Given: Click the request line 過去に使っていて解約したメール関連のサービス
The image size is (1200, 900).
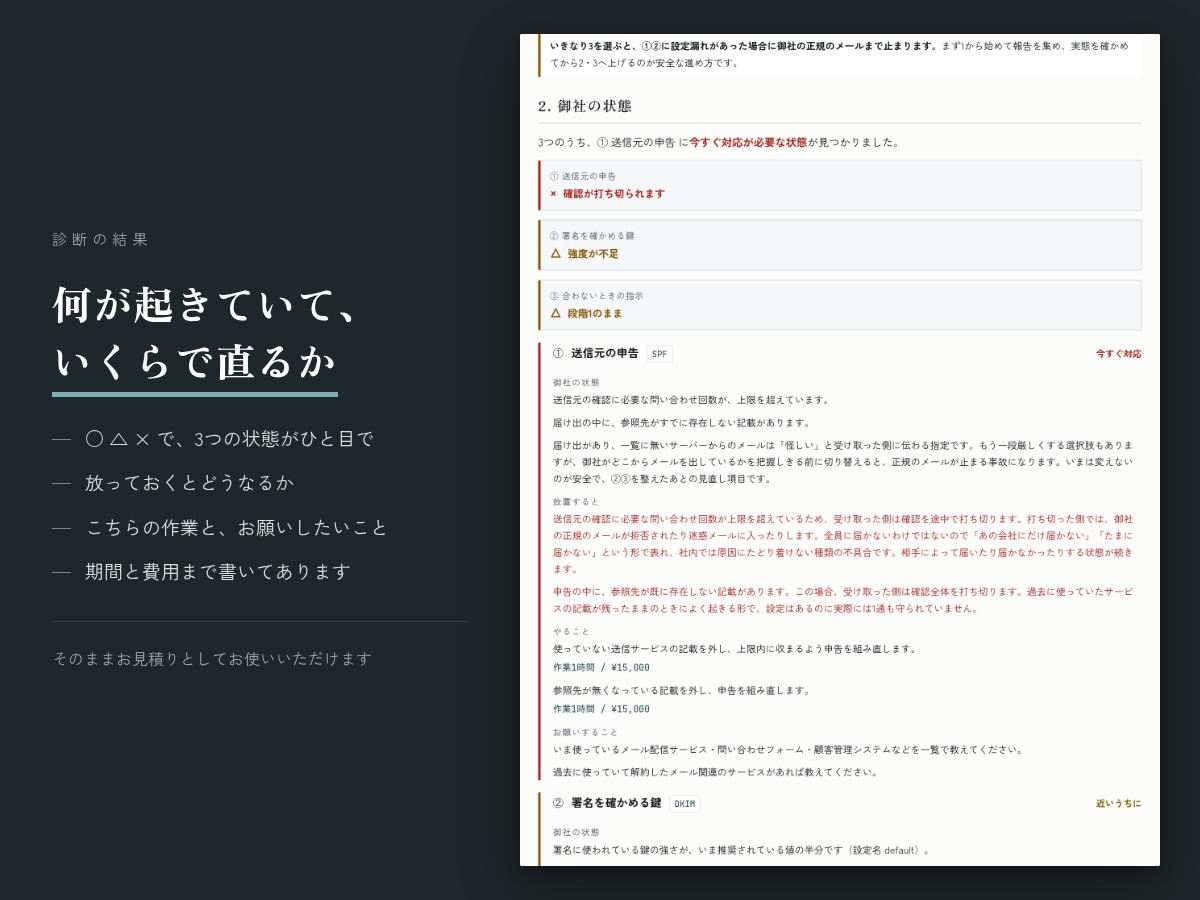Looking at the screenshot, I should (x=715, y=772).
